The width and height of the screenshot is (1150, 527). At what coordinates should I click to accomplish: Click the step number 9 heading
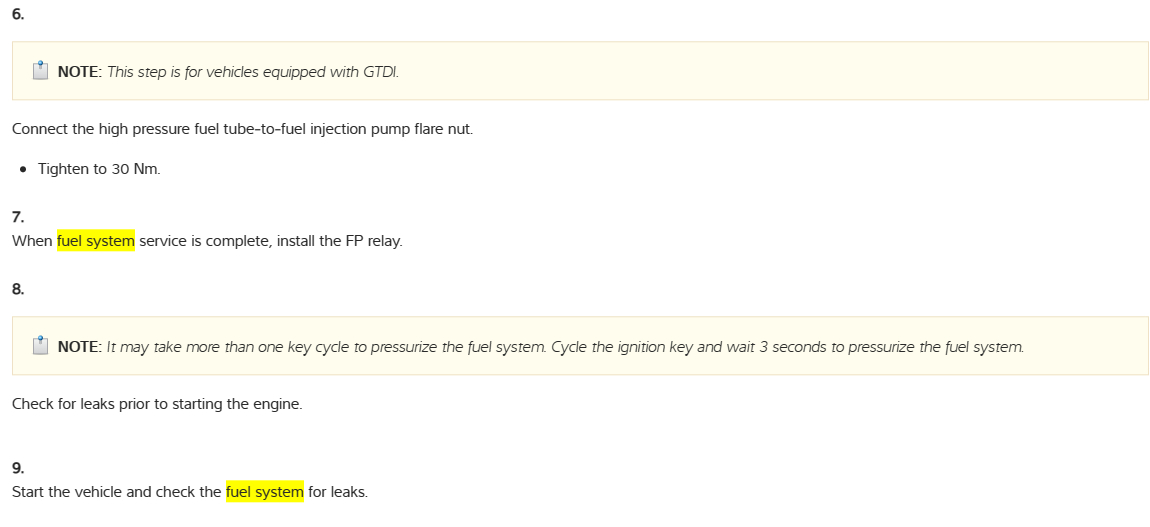pyautogui.click(x=17, y=468)
